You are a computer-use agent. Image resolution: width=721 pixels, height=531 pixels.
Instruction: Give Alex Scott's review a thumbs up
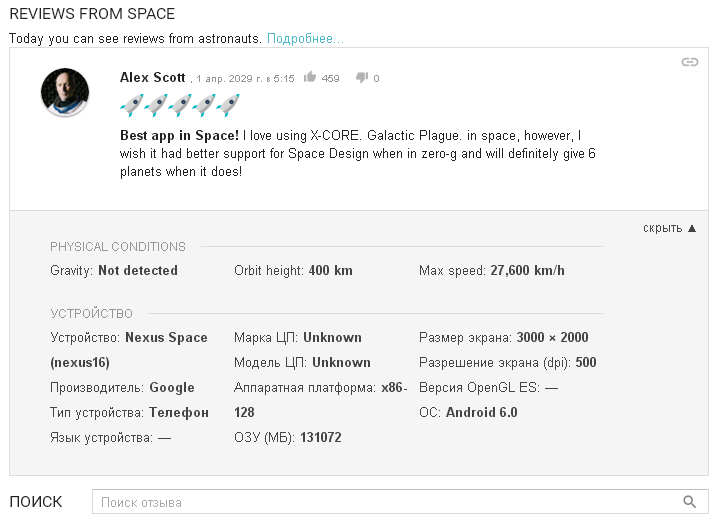click(310, 77)
